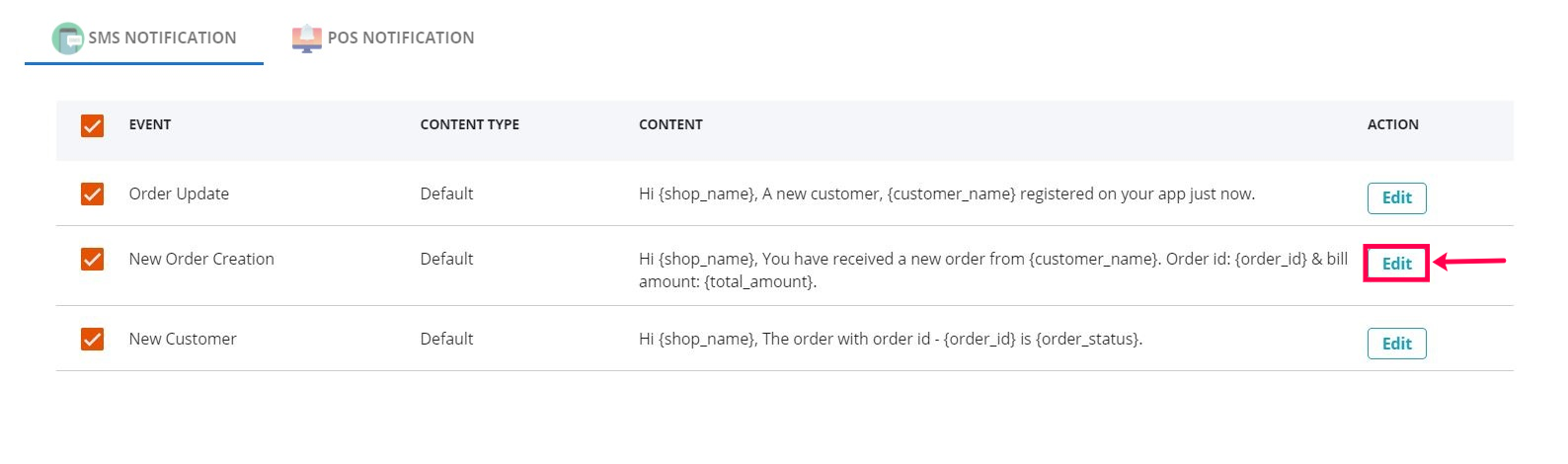This screenshot has height=464, width=1568.
Task: Select the Order Update event name
Action: click(x=179, y=193)
